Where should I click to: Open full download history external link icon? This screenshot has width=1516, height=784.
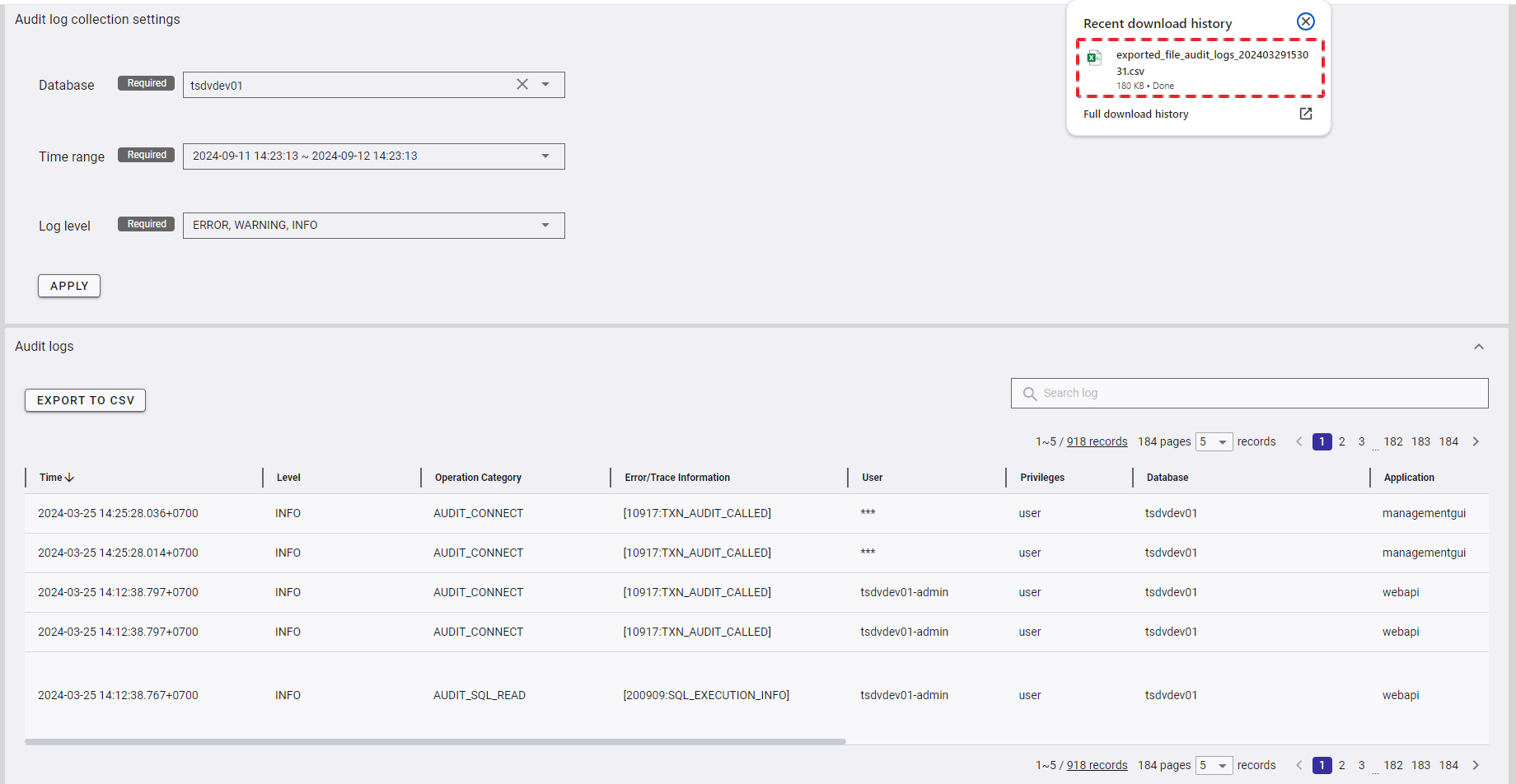tap(1305, 114)
